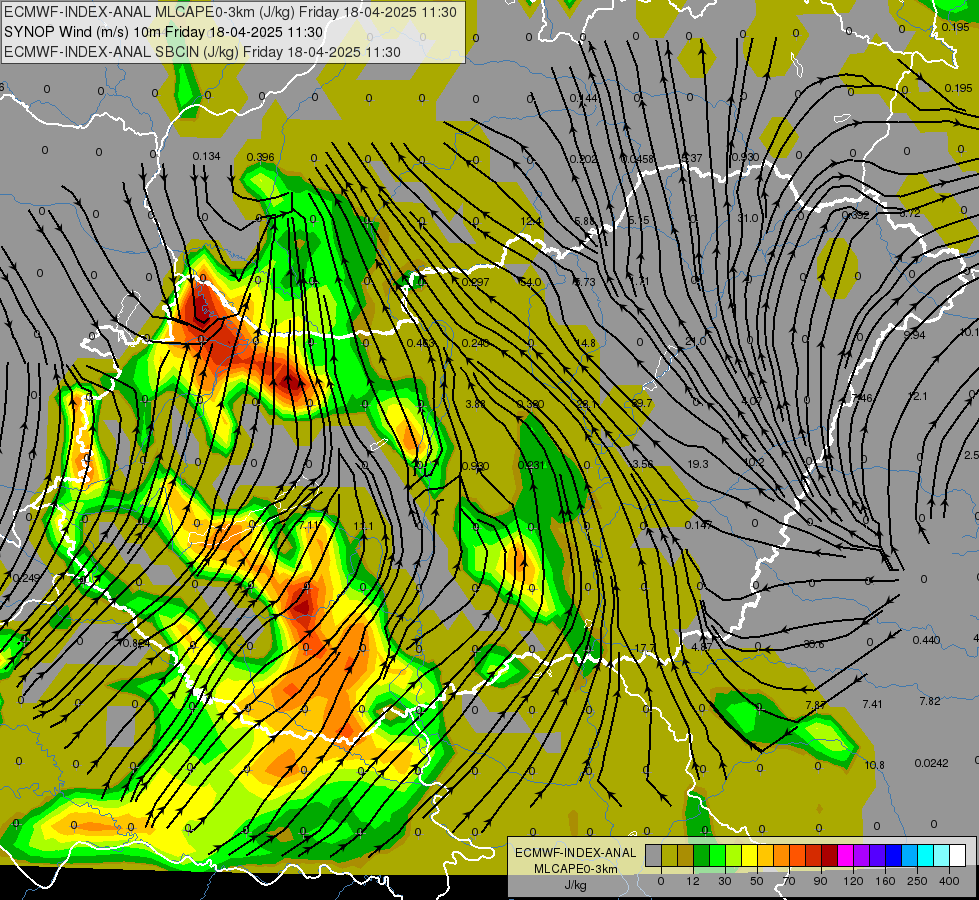The height and width of the screenshot is (900, 979).
Task: Select the map value 12.1
Action: point(917,397)
